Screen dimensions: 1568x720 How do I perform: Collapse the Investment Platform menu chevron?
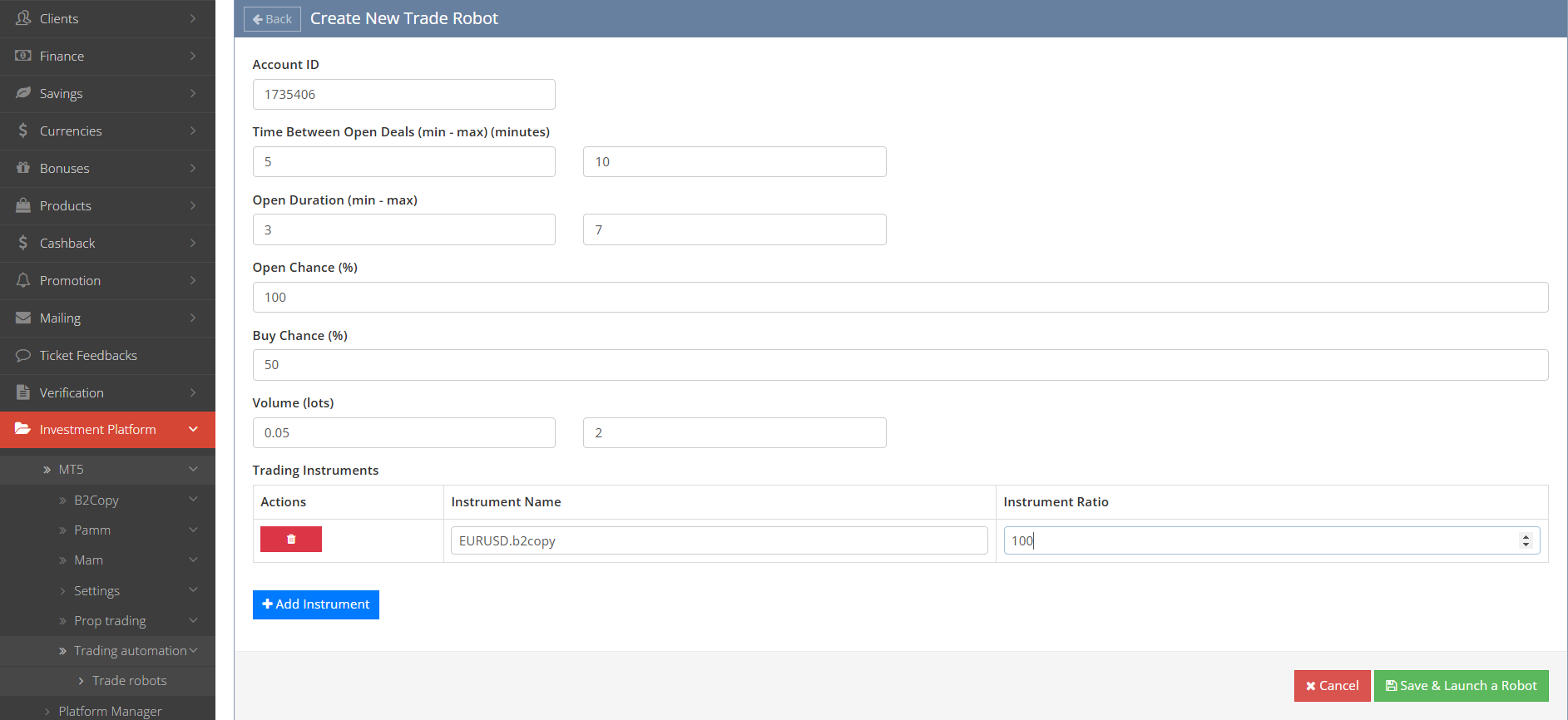tap(193, 429)
